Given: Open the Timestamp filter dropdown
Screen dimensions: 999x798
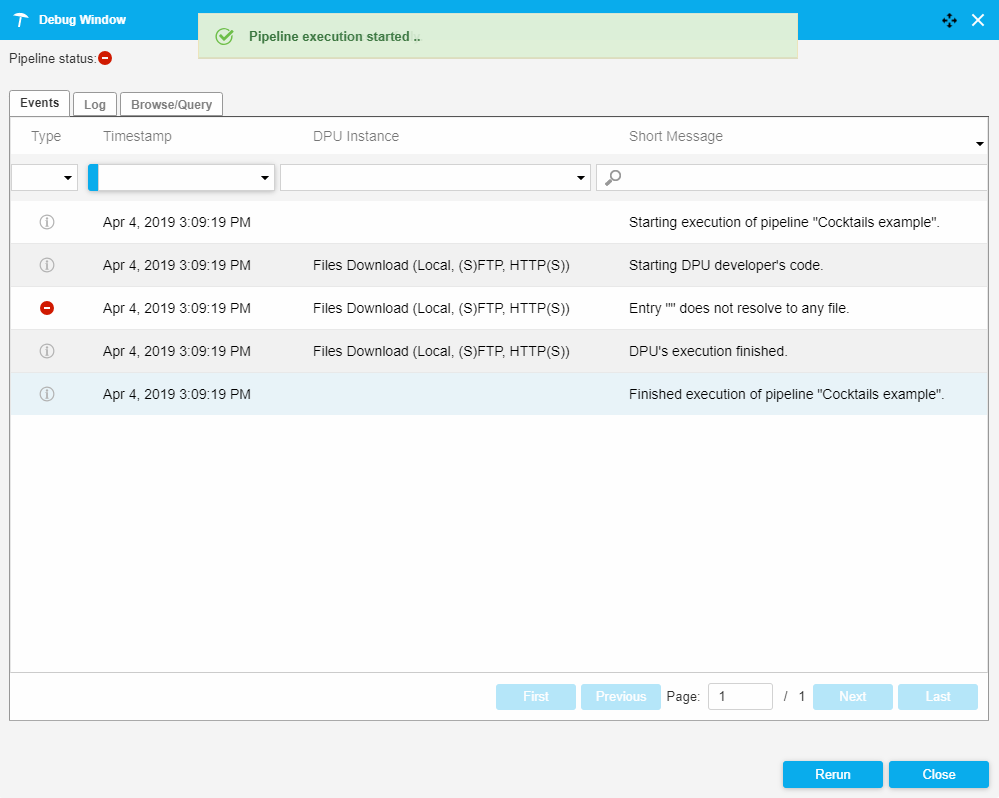Looking at the screenshot, I should point(264,178).
